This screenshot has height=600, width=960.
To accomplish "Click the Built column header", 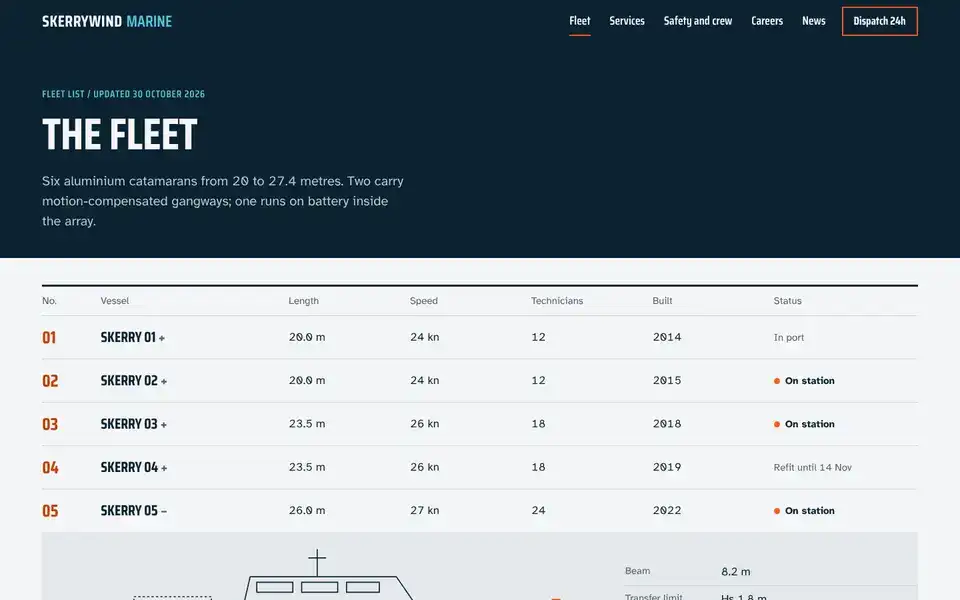I will 662,301.
